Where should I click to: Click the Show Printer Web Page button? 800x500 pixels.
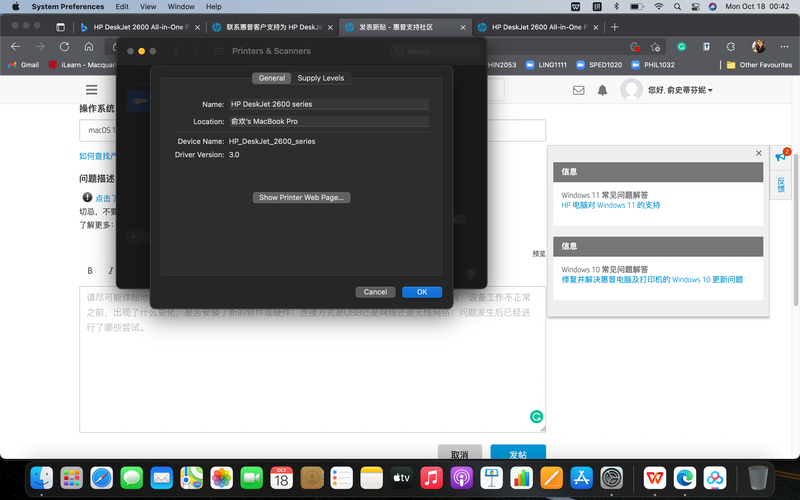click(x=301, y=198)
